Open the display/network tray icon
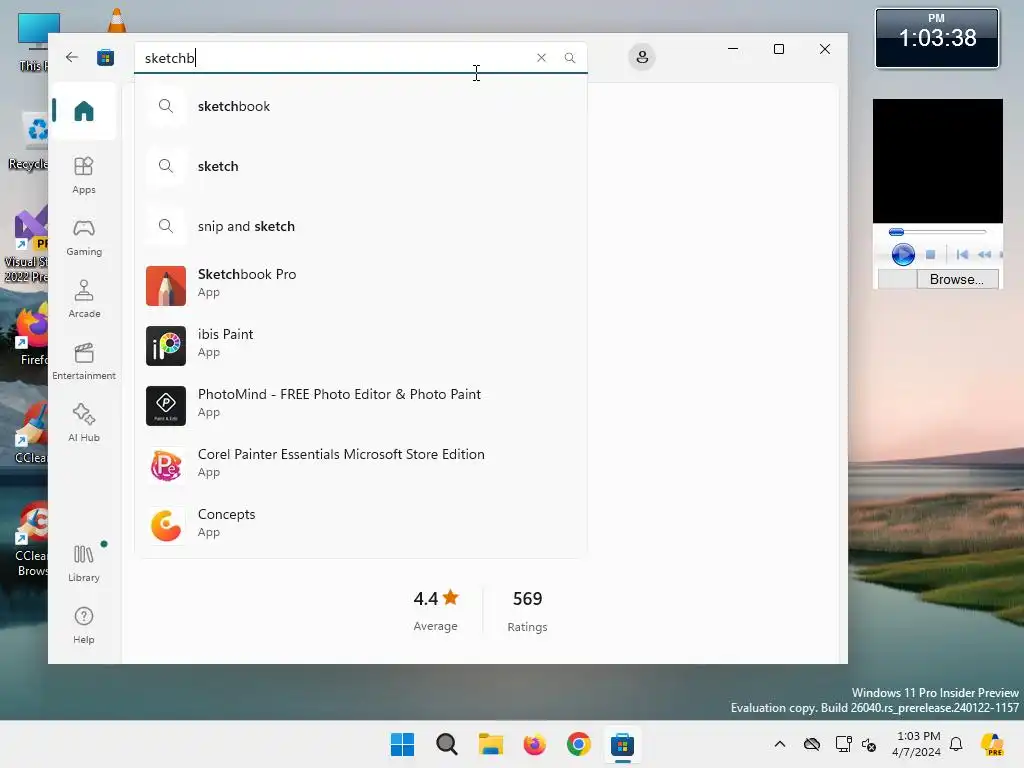The height and width of the screenshot is (768, 1024). coord(843,744)
